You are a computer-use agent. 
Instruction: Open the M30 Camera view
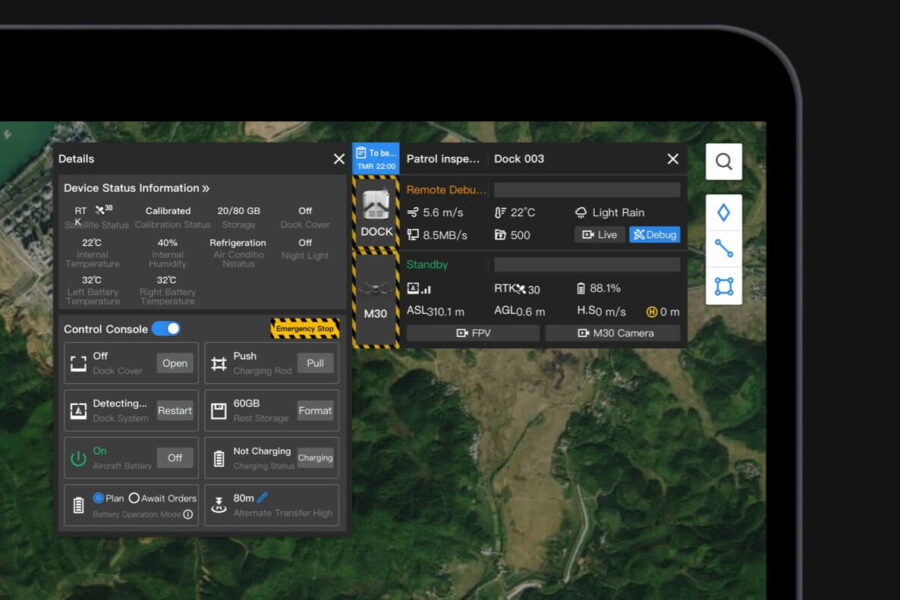(x=613, y=333)
